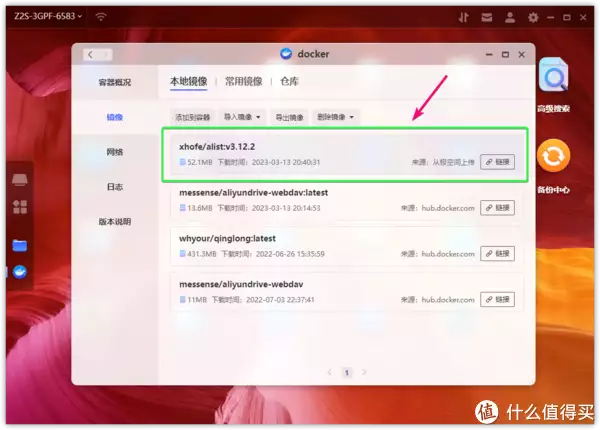Click 链接 button for xhofe/alist:v3.12.2
The height and width of the screenshot is (430, 600).
coord(497,162)
